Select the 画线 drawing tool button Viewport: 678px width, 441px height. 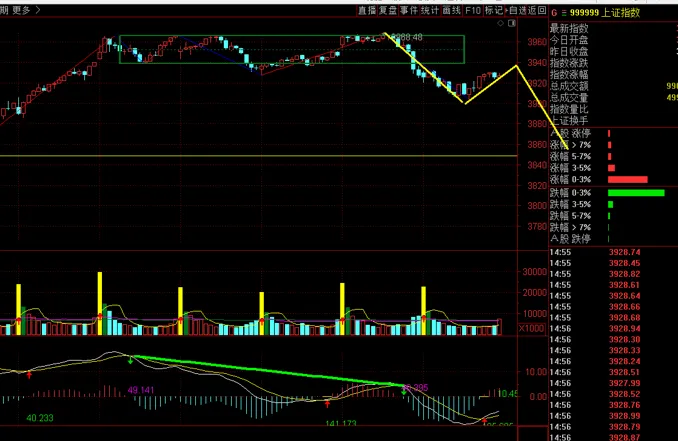tap(451, 10)
